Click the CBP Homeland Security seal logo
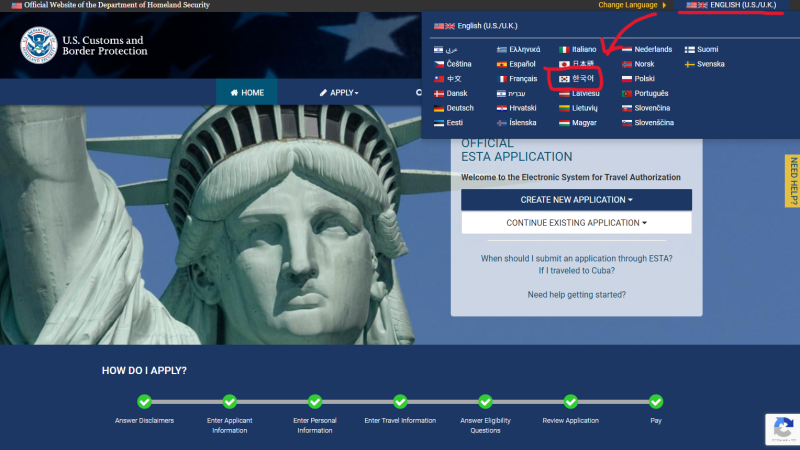 (x=39, y=45)
